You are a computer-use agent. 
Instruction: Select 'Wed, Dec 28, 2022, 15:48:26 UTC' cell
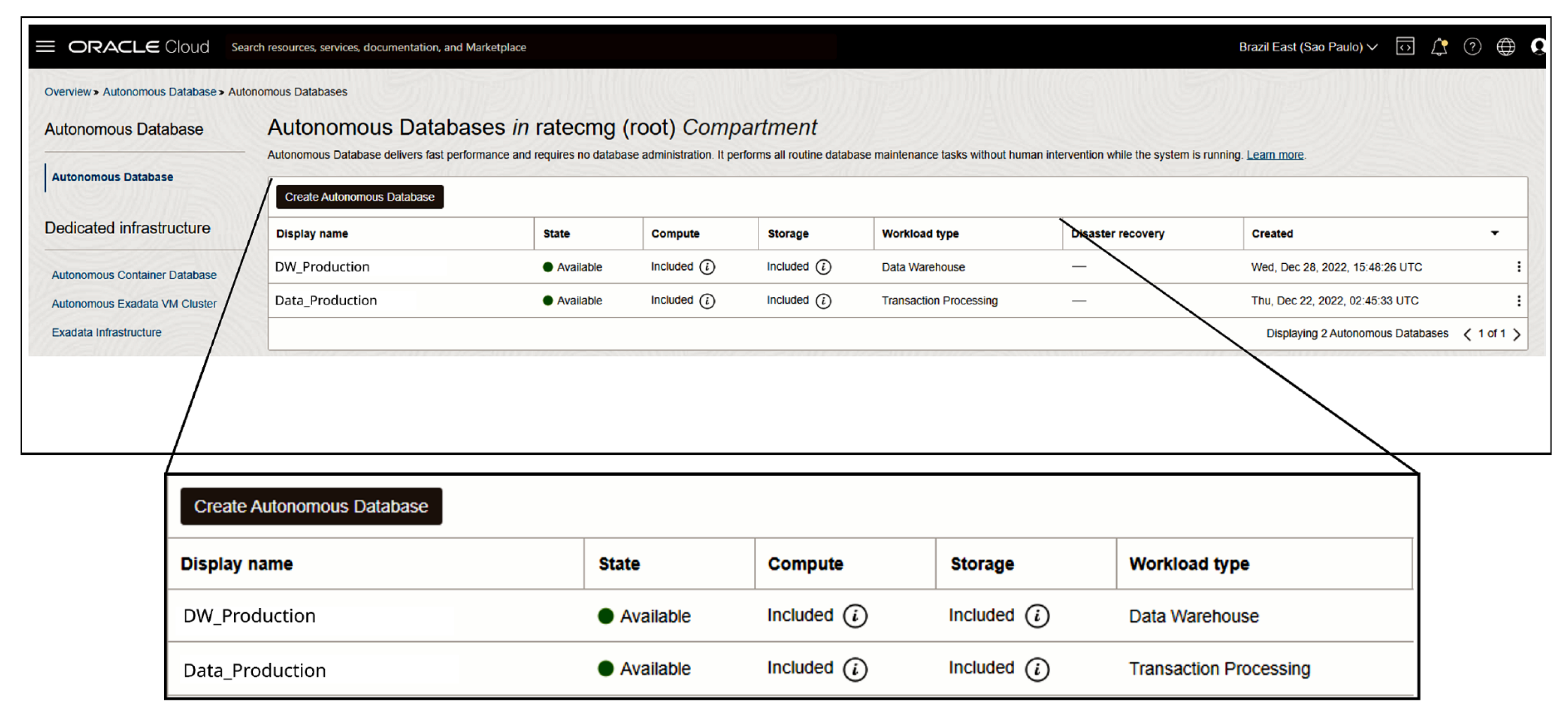point(1337,267)
